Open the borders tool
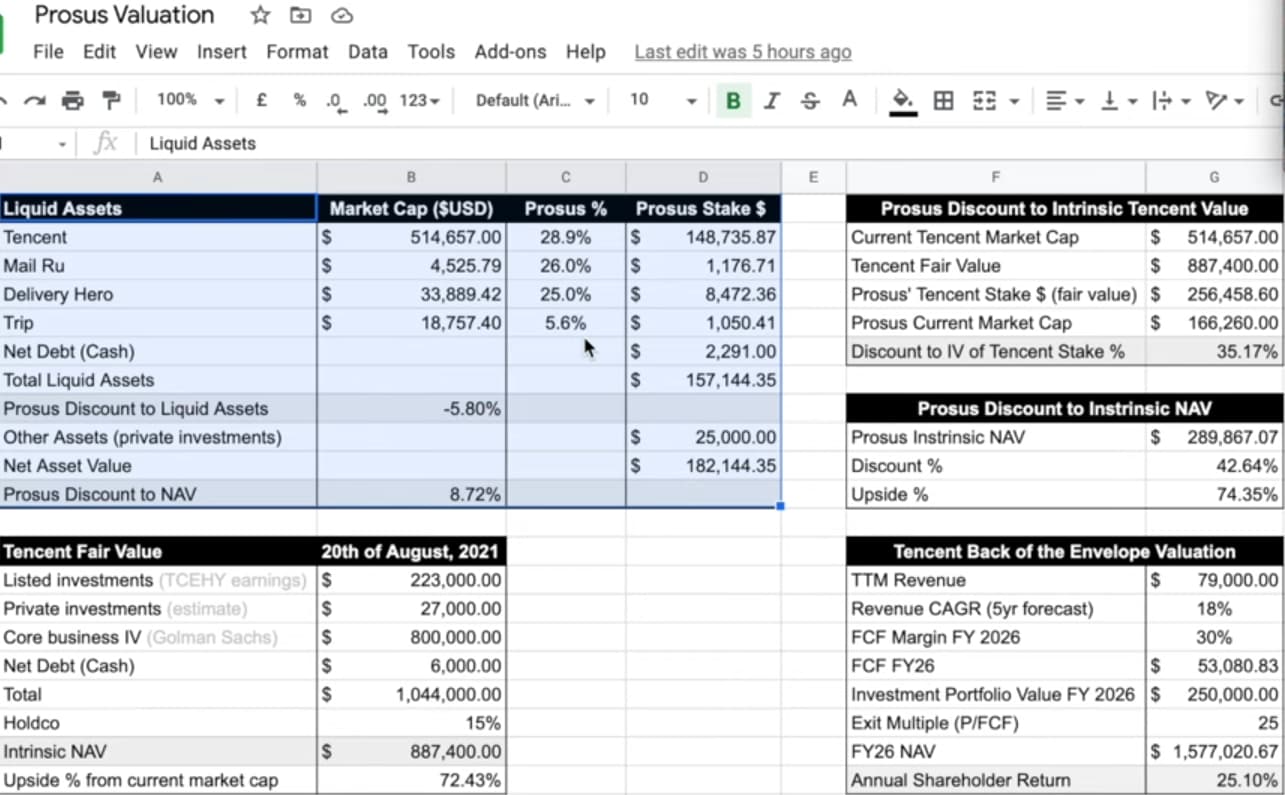 (x=943, y=100)
